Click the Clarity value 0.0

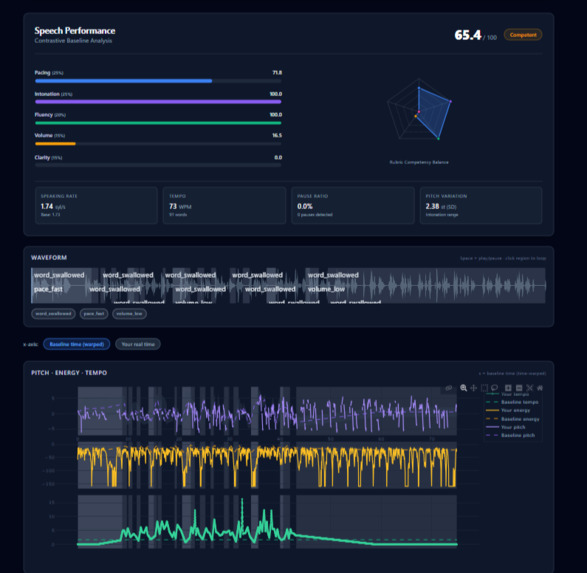click(x=278, y=158)
